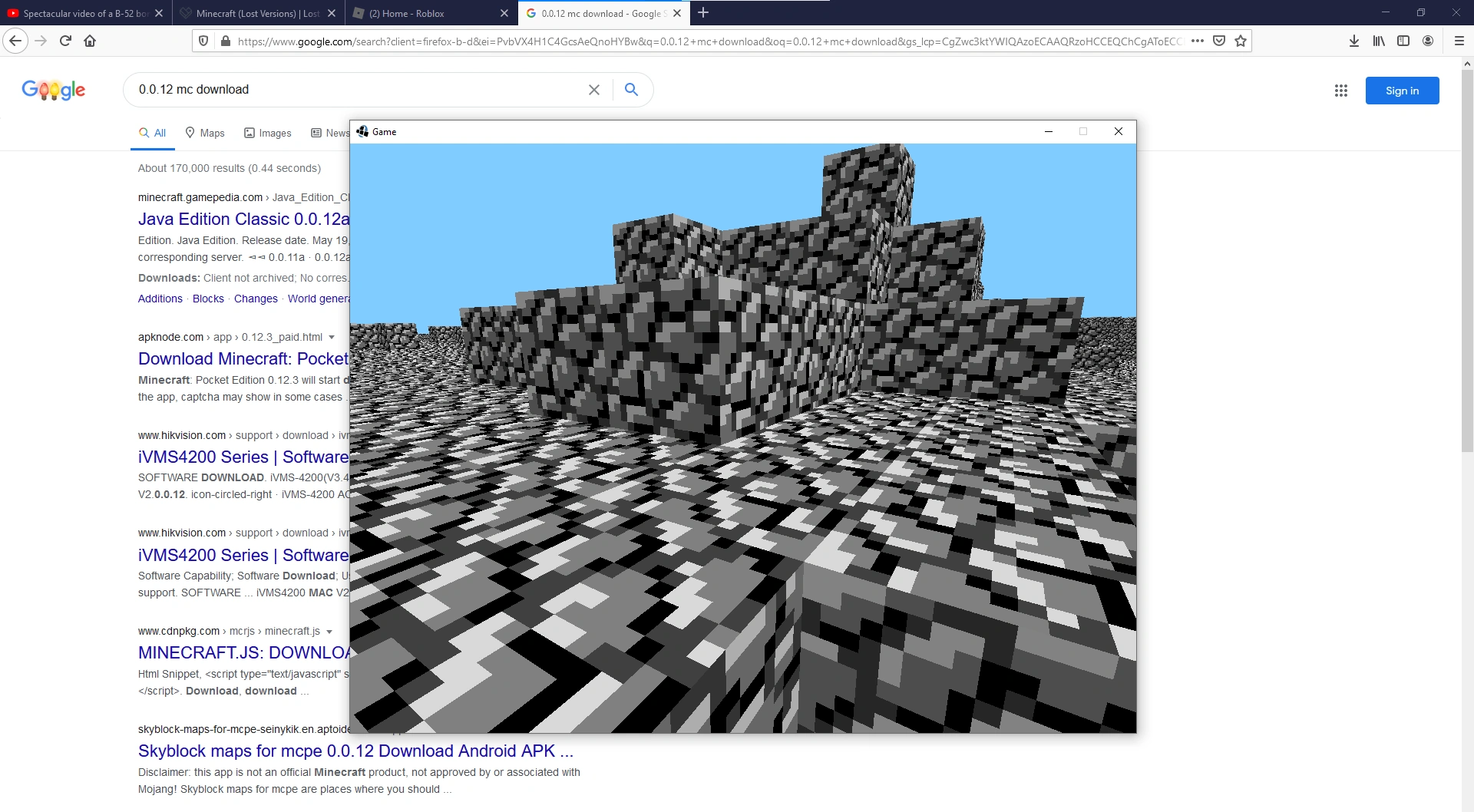Image resolution: width=1474 pixels, height=812 pixels.
Task: Save page to Pocket
Action: point(1219,41)
